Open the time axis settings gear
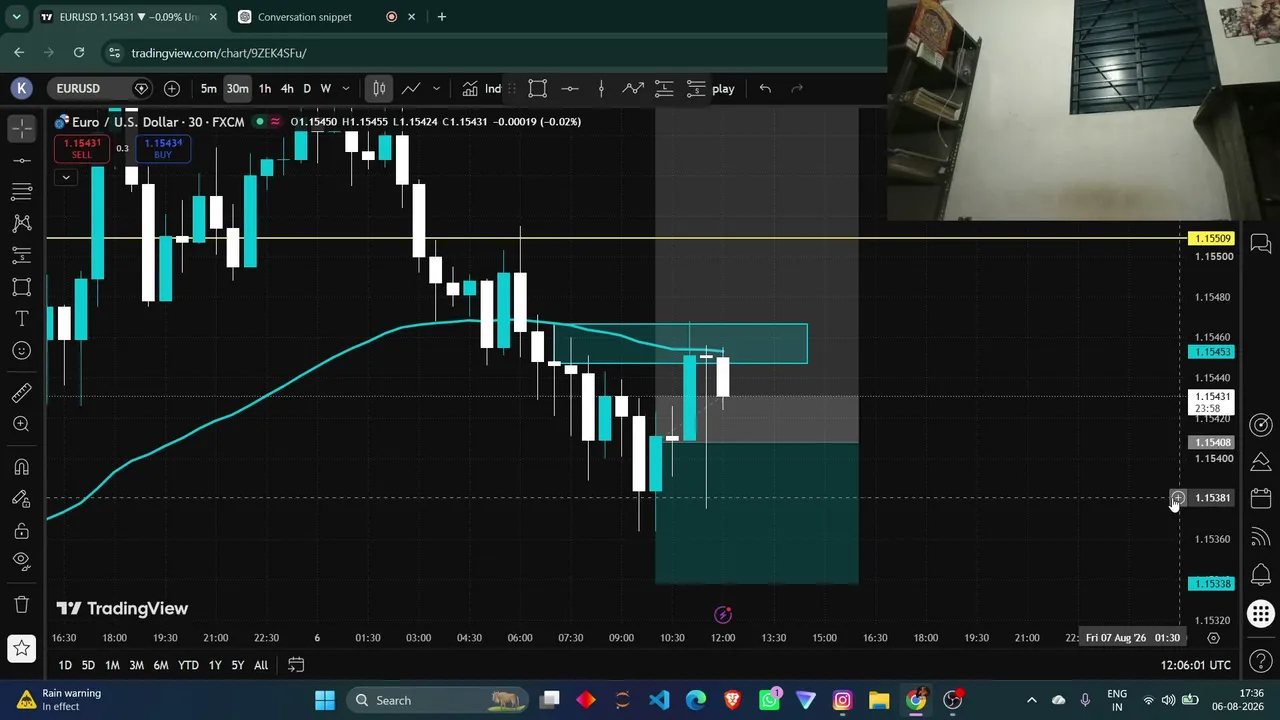This screenshot has height=720, width=1280. pyautogui.click(x=1213, y=638)
